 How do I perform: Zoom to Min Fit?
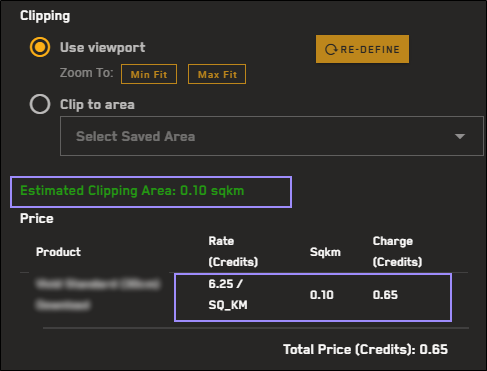149,74
